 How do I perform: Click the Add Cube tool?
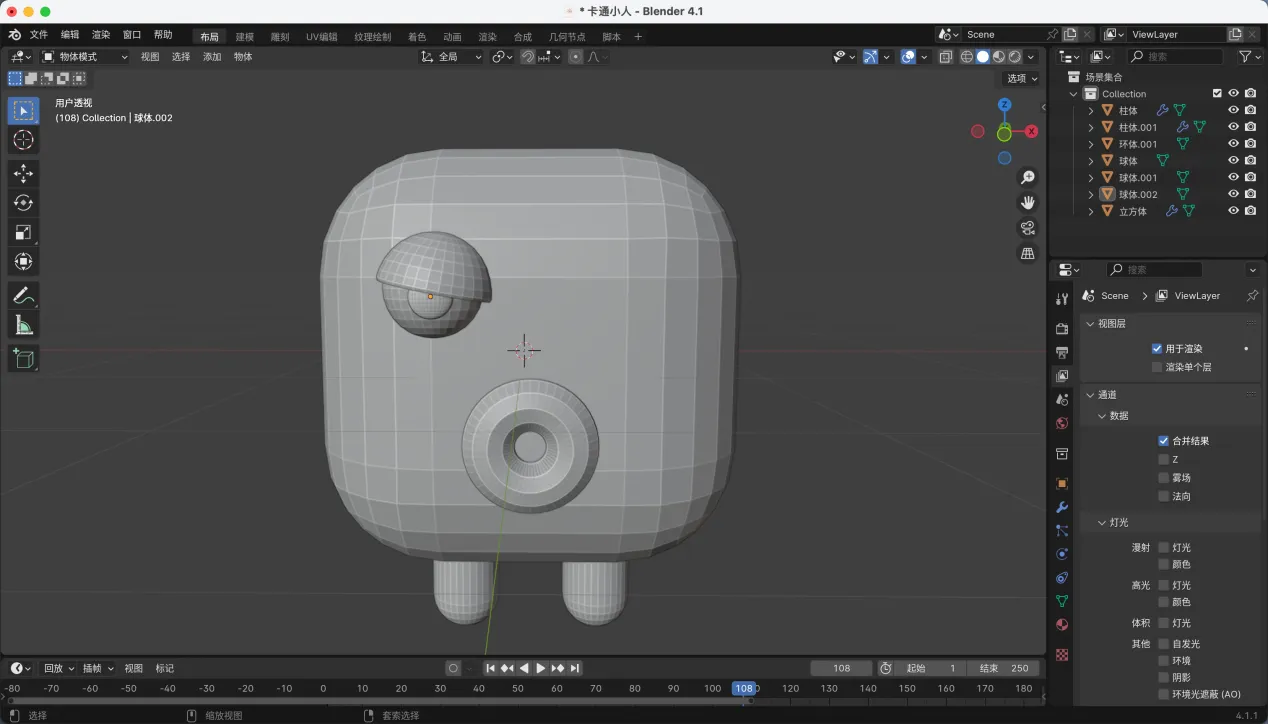point(23,359)
